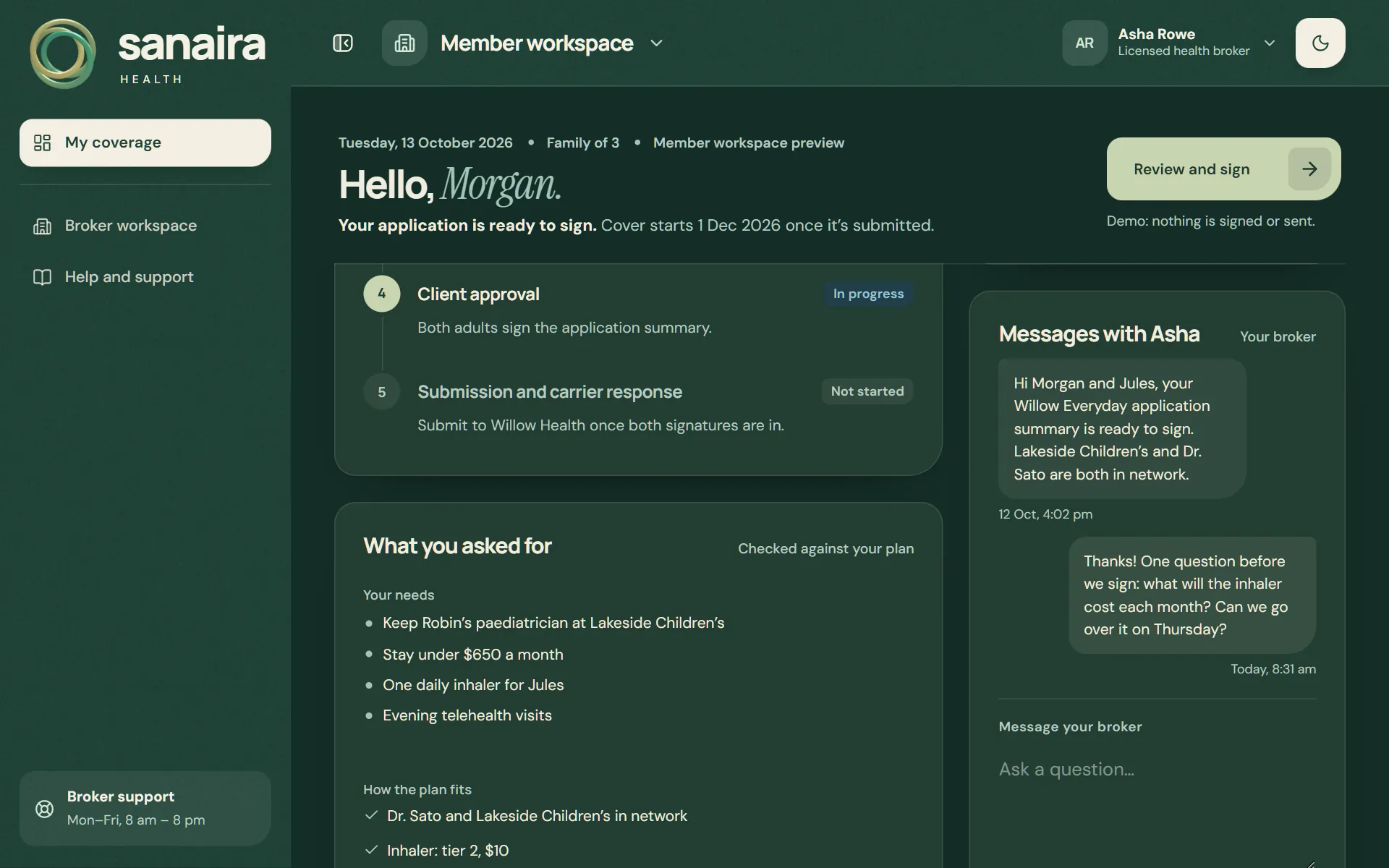Click 'One daily inhaler for Jules' need
Image resolution: width=1389 pixels, height=868 pixels.
click(473, 685)
